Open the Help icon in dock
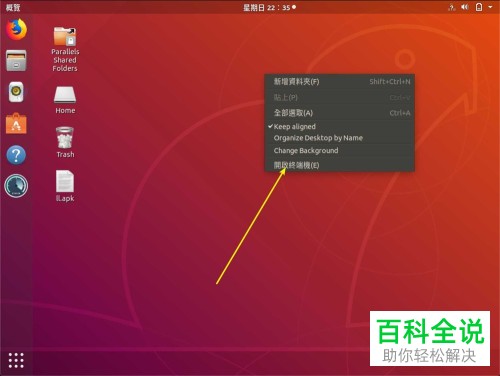Image resolution: width=500 pixels, height=376 pixels. click(16, 155)
